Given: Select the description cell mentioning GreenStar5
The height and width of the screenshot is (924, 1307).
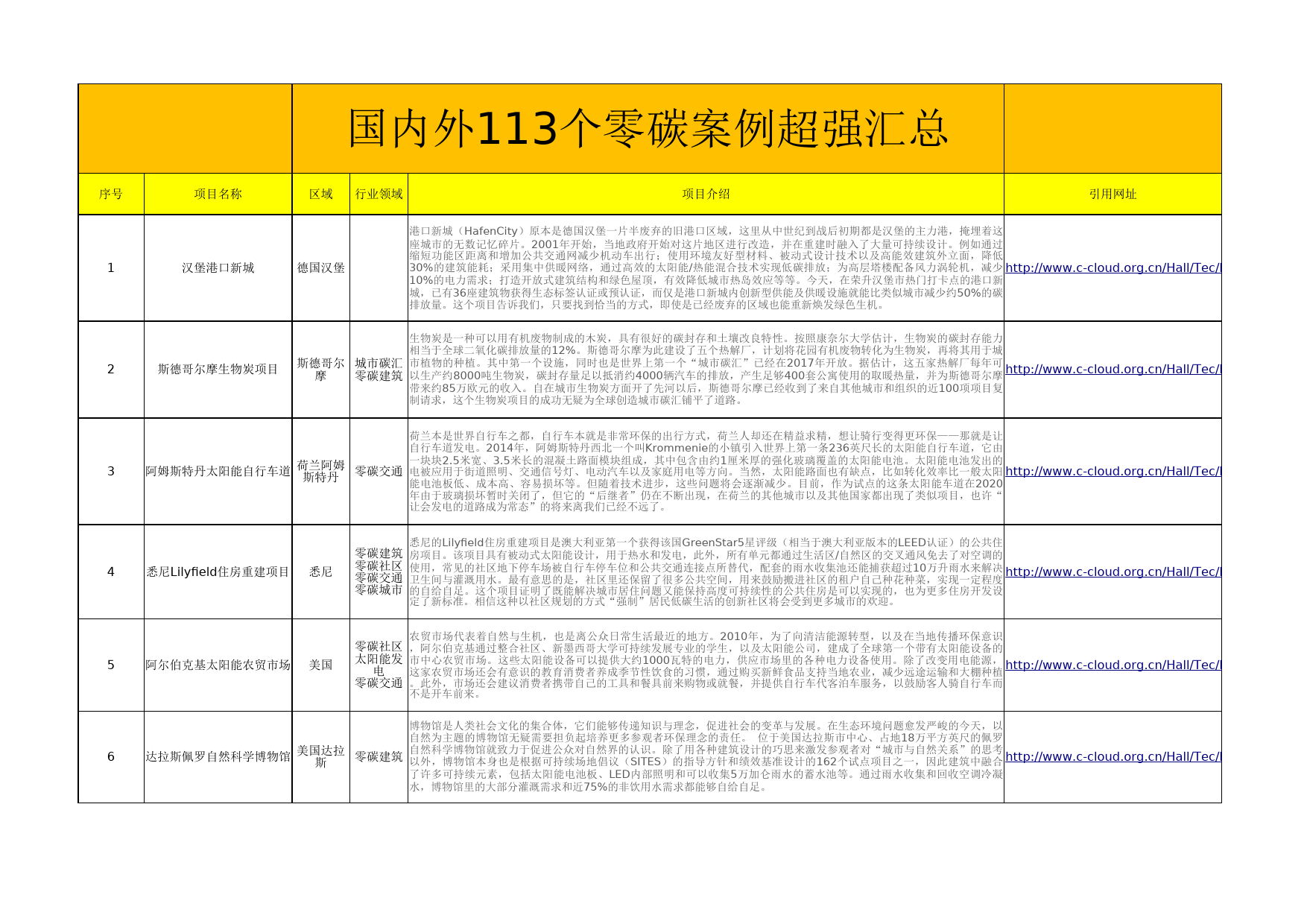Looking at the screenshot, I should pyautogui.click(x=706, y=572).
